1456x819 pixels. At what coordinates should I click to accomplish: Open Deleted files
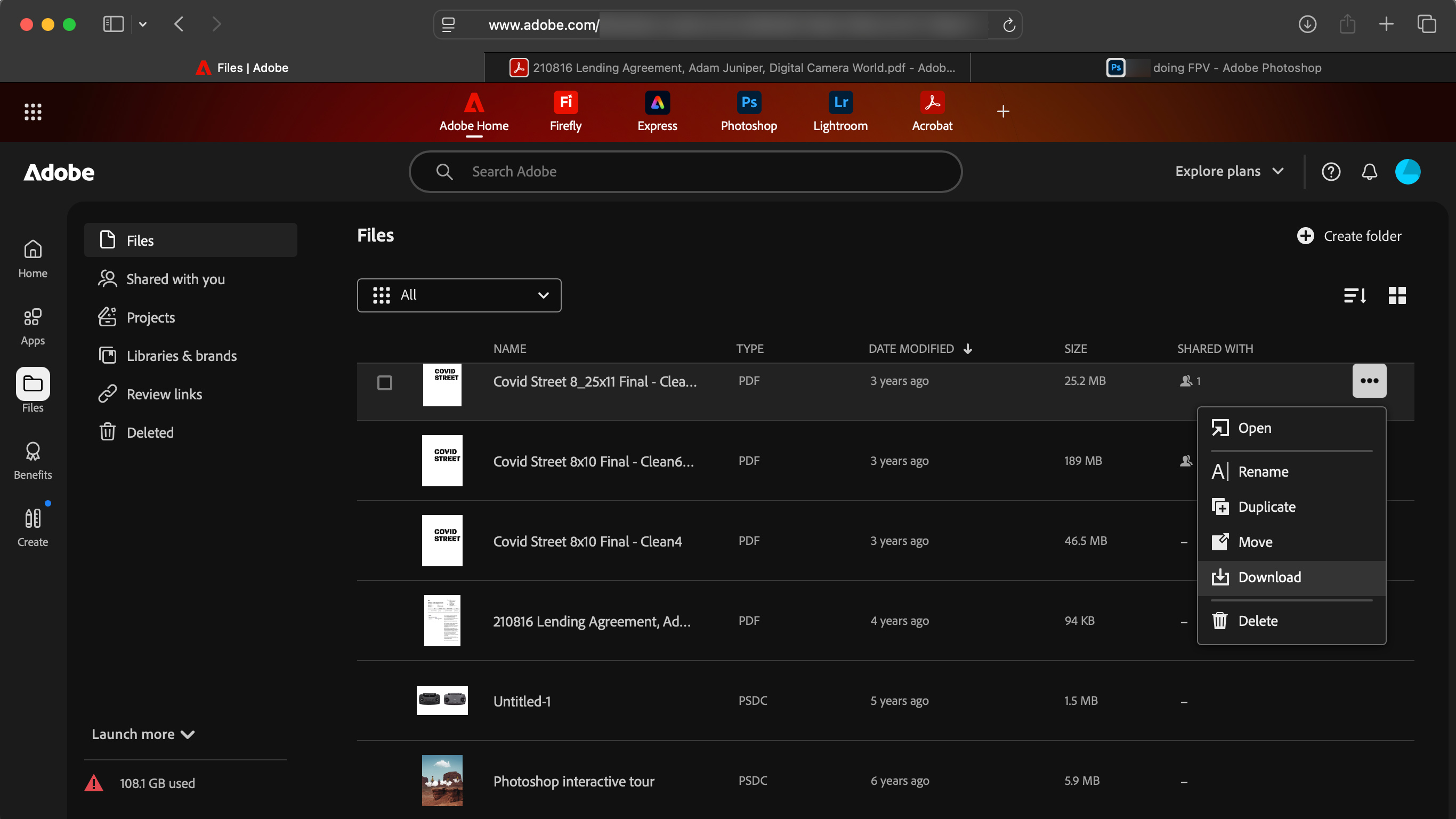coord(190,432)
